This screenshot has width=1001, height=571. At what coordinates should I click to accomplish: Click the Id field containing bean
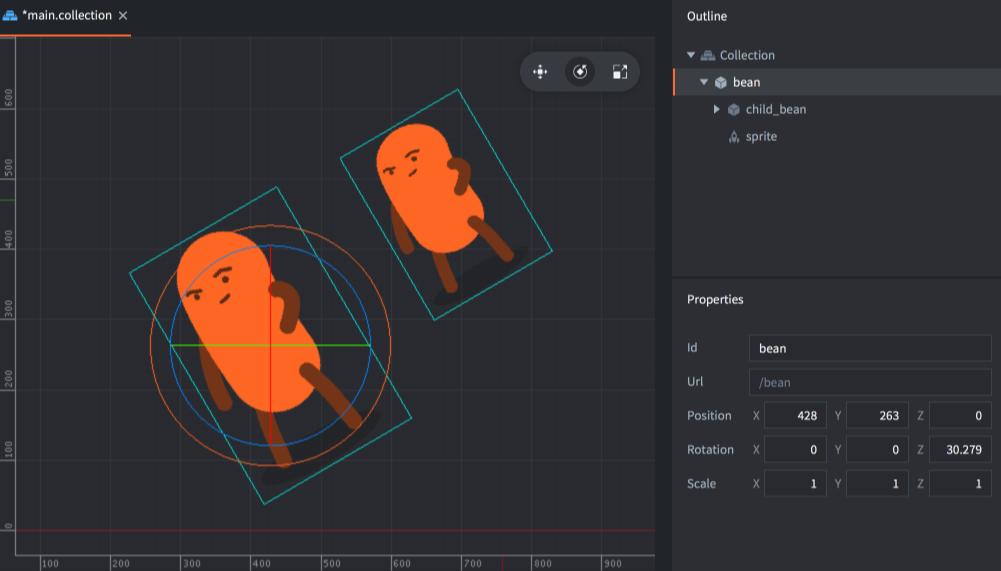pos(869,348)
